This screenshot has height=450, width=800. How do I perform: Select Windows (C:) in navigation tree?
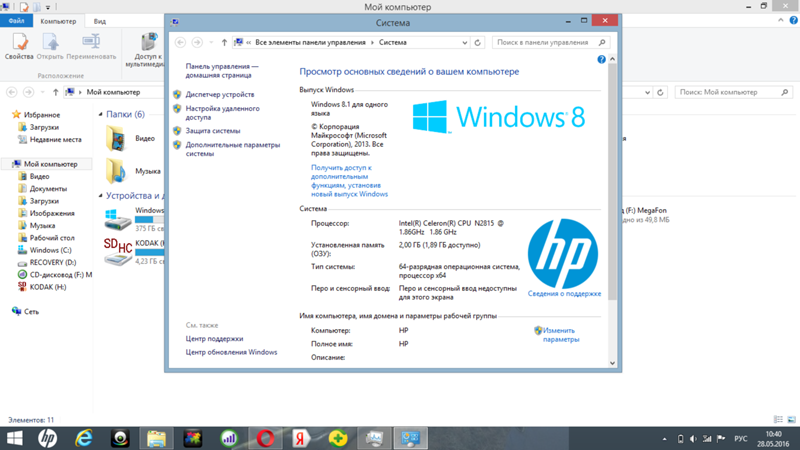(51, 250)
